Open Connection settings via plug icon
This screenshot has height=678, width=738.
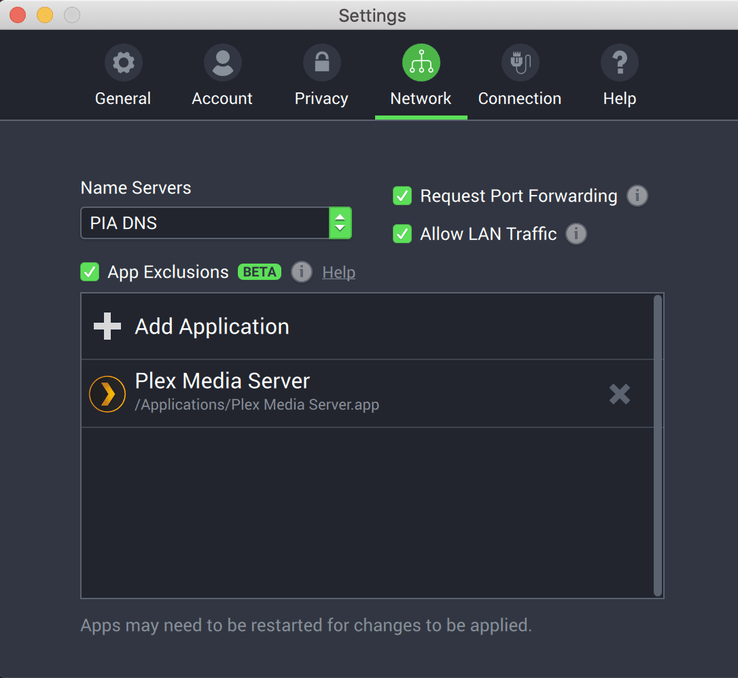pos(519,64)
